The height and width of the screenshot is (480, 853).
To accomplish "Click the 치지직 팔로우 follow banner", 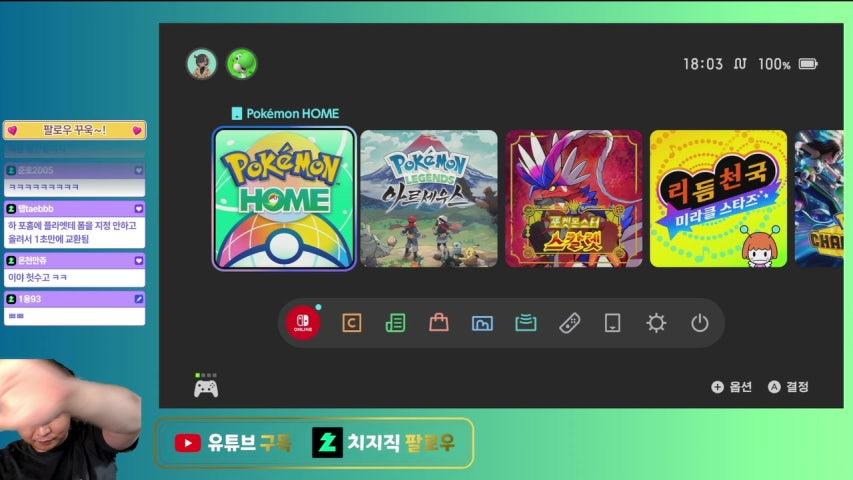I will 384,442.
